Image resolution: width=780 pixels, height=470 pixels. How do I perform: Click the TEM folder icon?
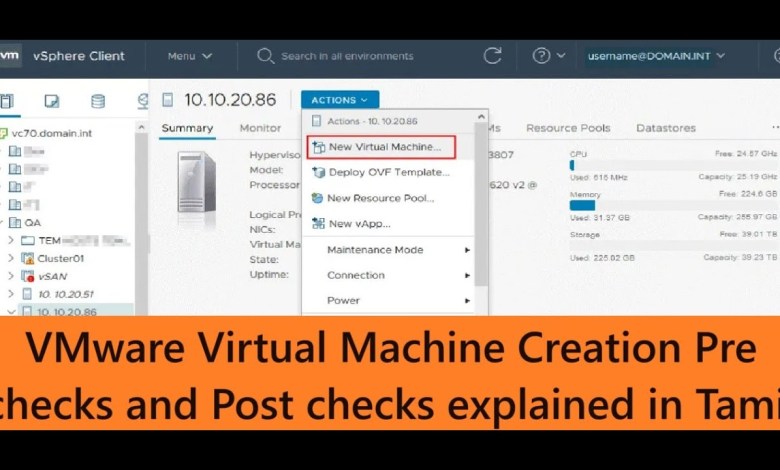(x=28, y=241)
